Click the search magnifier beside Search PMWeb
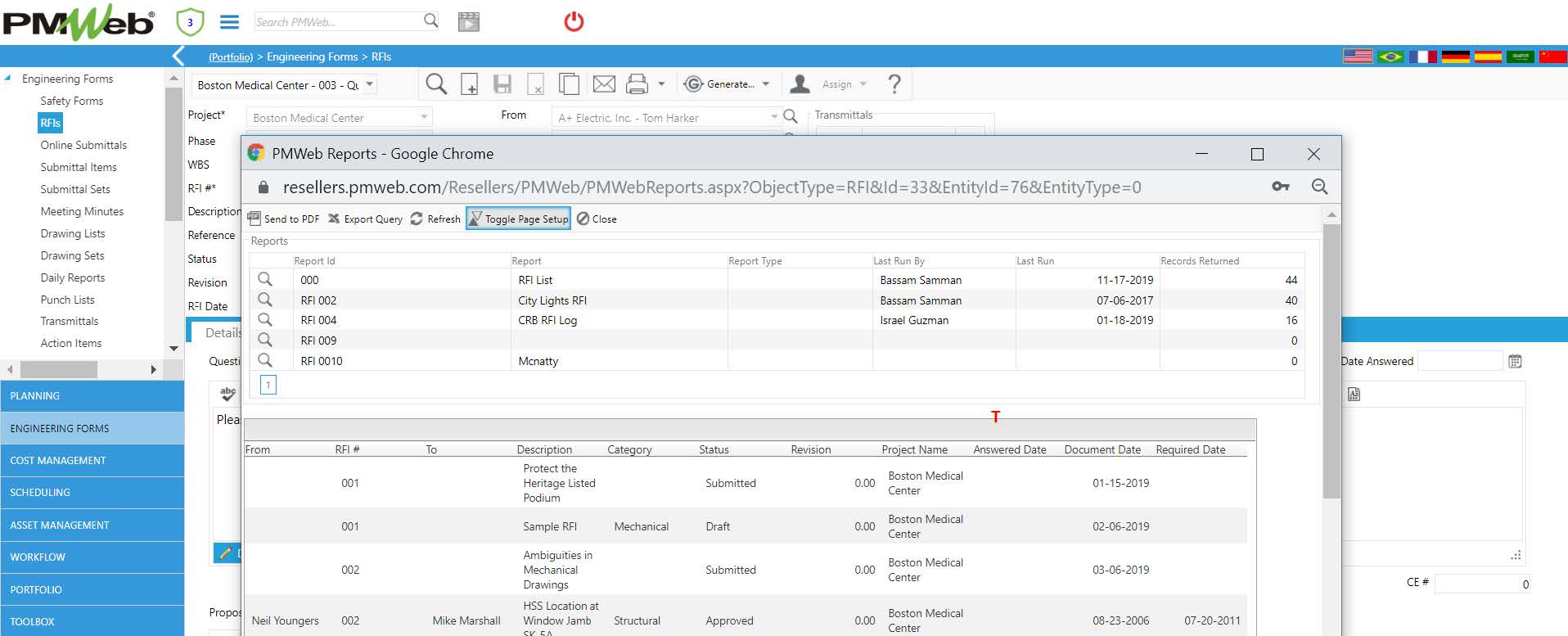This screenshot has width=1568, height=636. pyautogui.click(x=431, y=20)
